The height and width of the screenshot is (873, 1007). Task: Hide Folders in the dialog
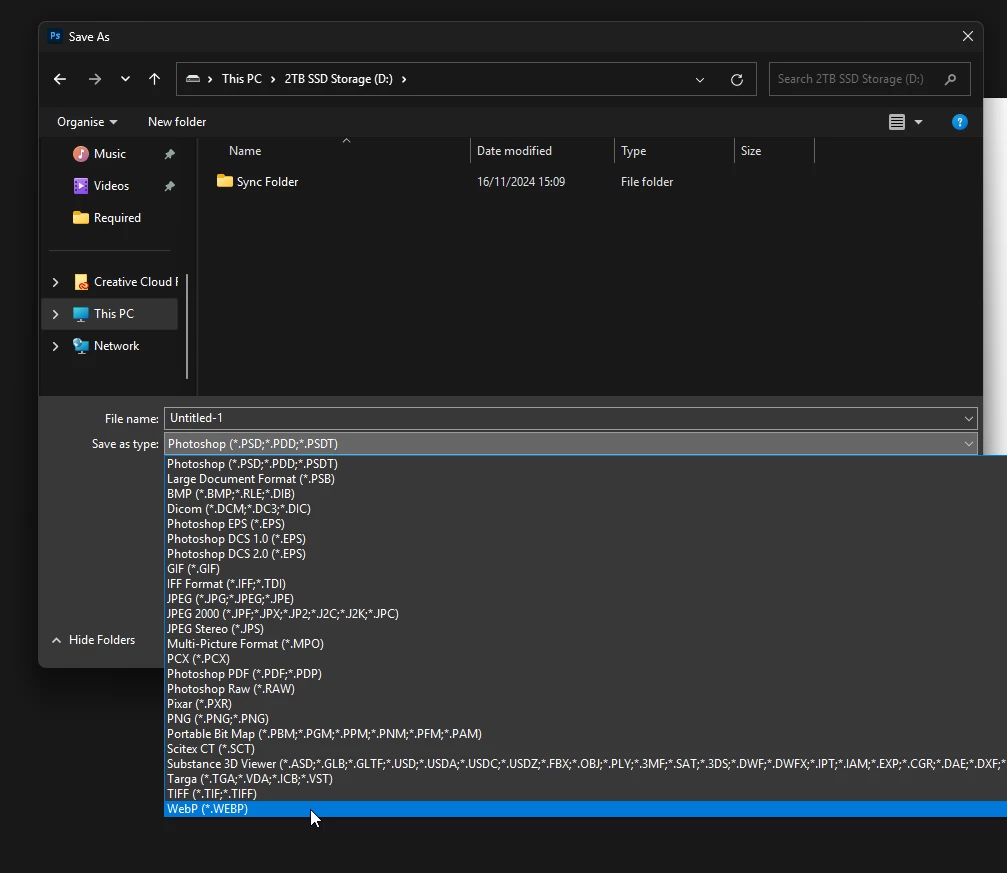[94, 640]
